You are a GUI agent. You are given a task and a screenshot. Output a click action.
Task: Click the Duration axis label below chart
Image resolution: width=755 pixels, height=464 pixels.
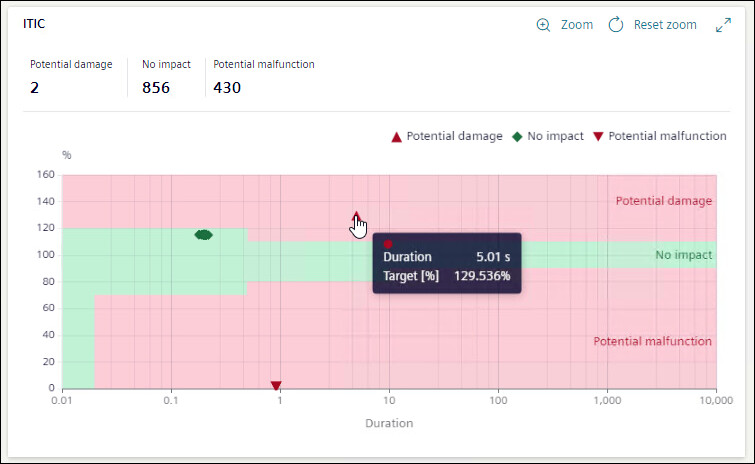coord(389,423)
